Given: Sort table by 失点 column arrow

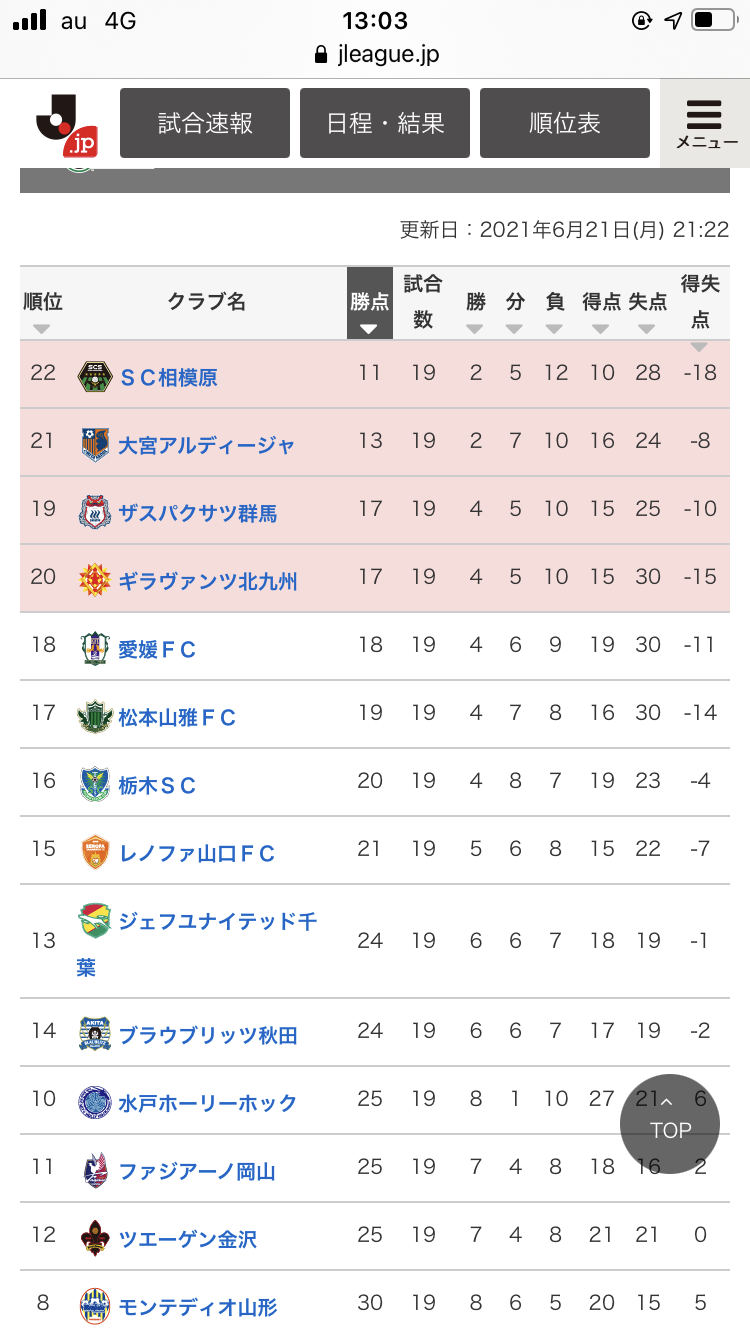Looking at the screenshot, I should coord(647,329).
